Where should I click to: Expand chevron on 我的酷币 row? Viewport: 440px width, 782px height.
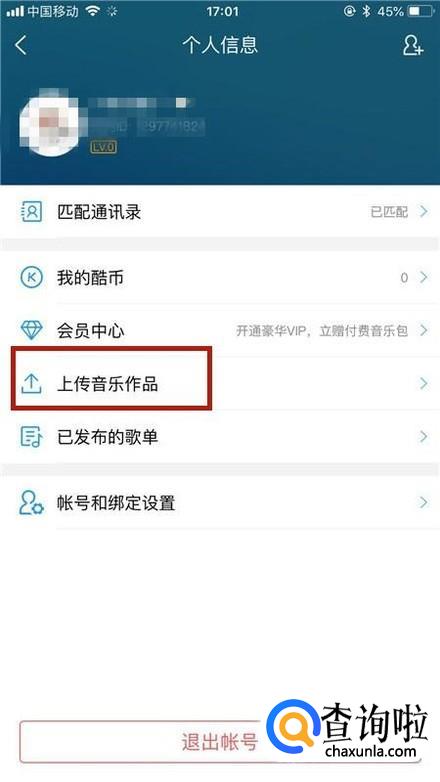[x=424, y=277]
